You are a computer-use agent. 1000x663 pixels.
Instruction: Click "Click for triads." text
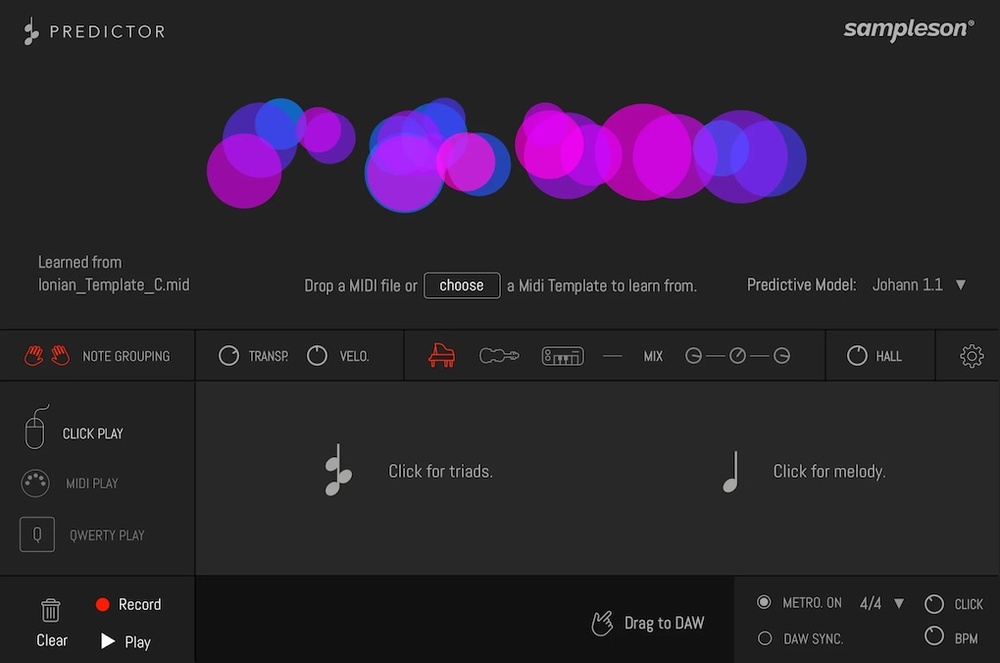point(440,471)
